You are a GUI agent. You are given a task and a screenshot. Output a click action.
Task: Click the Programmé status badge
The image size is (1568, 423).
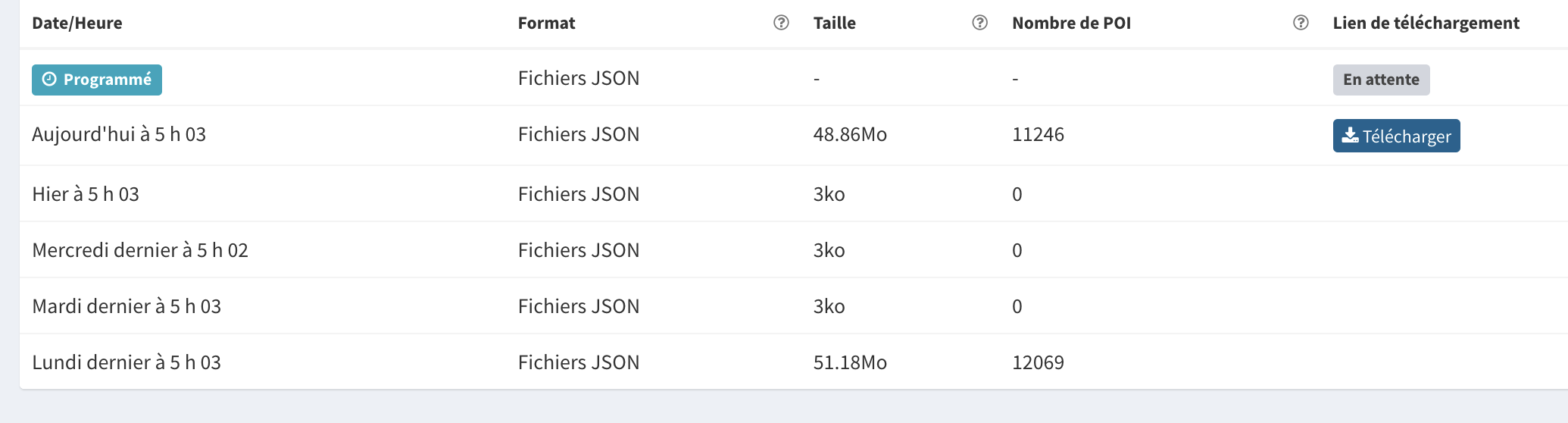pyautogui.click(x=97, y=80)
